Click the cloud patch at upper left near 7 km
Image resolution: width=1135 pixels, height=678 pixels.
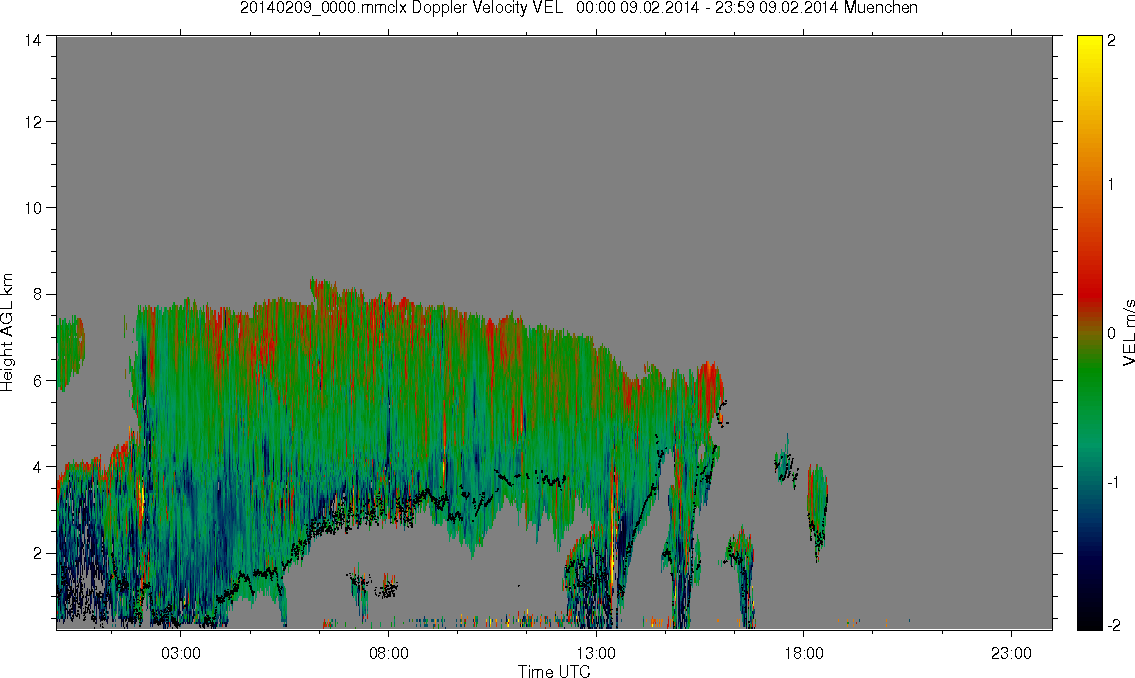(70, 352)
